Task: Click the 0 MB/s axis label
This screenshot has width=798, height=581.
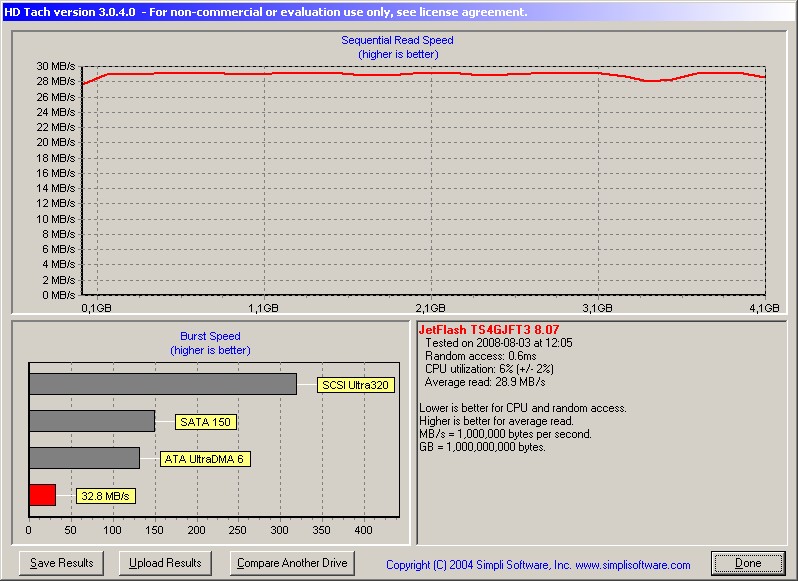Action: tap(59, 295)
